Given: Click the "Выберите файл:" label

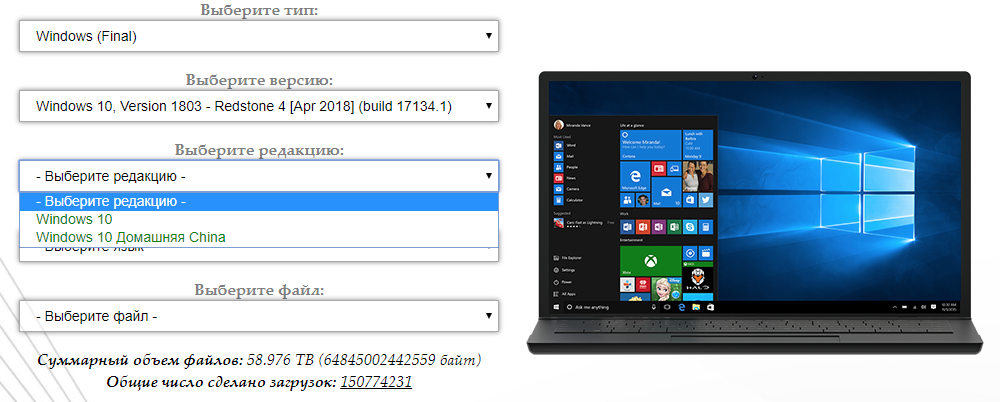Looking at the screenshot, I should click(x=259, y=290).
